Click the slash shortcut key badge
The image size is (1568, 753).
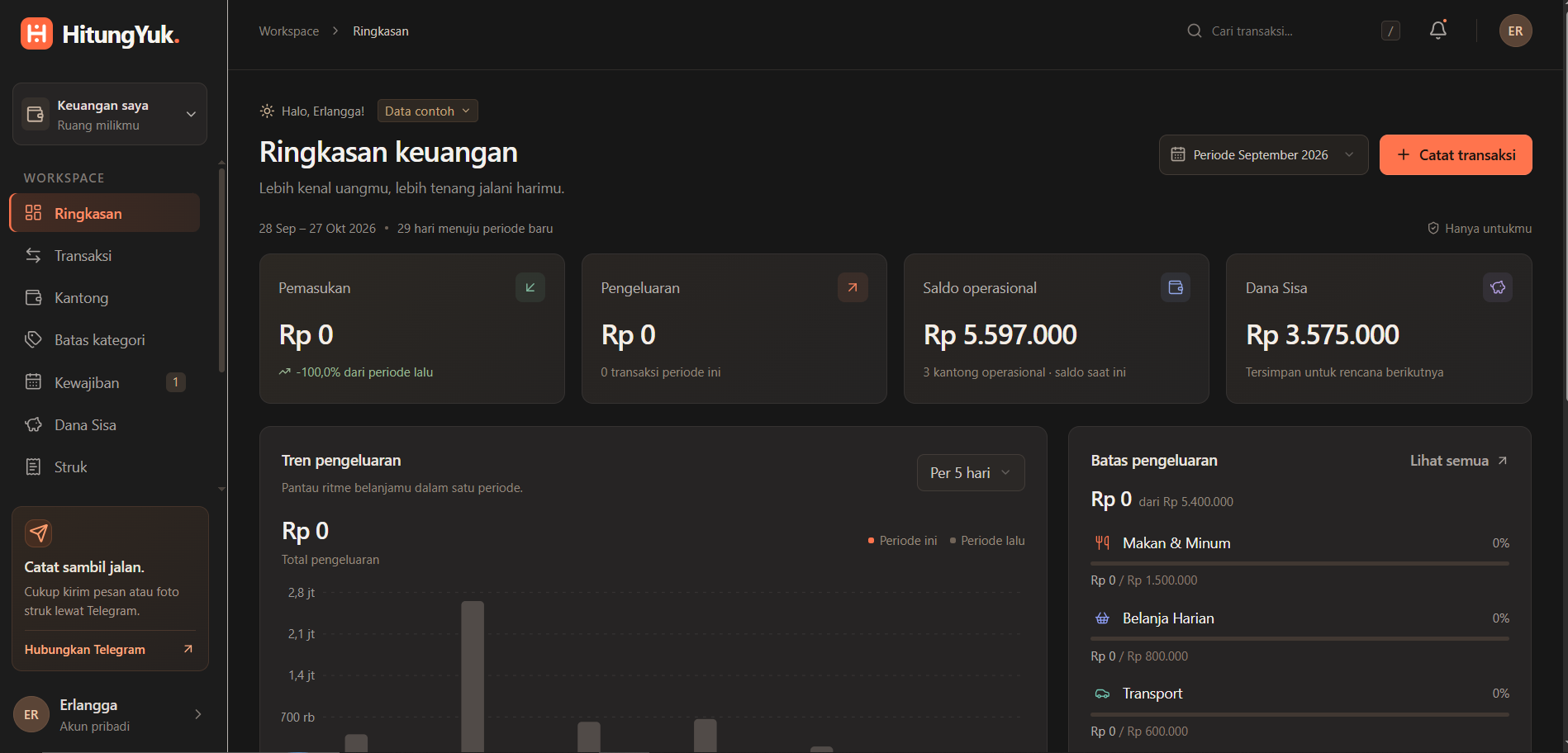1390,31
